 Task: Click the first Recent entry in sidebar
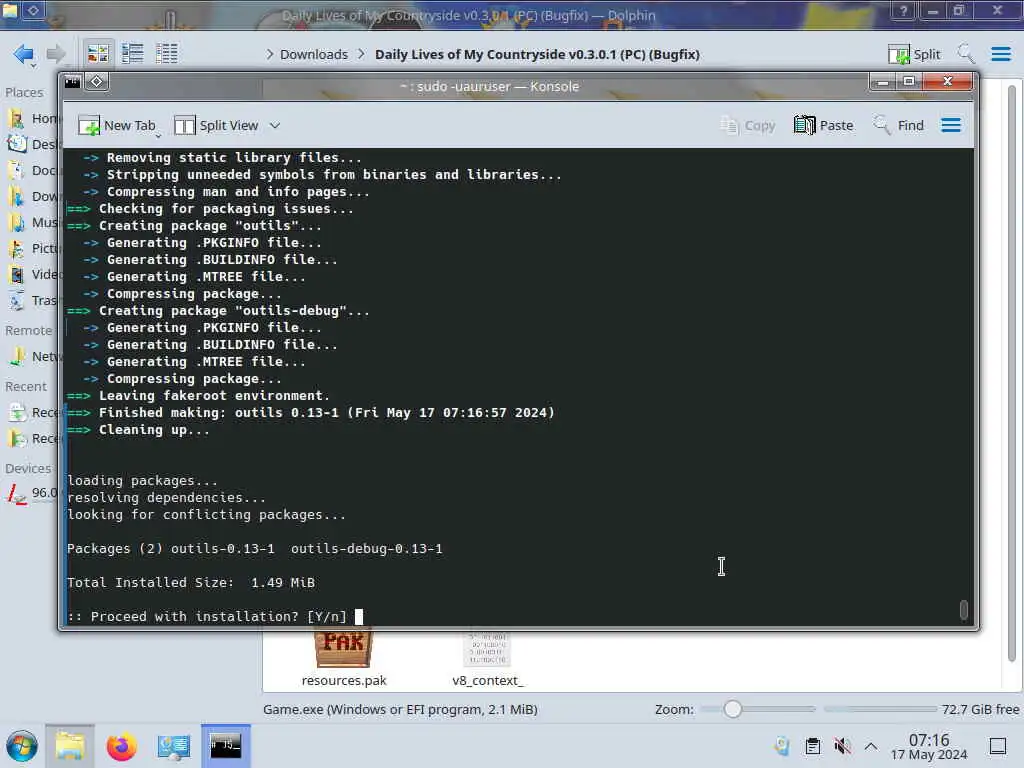point(33,412)
